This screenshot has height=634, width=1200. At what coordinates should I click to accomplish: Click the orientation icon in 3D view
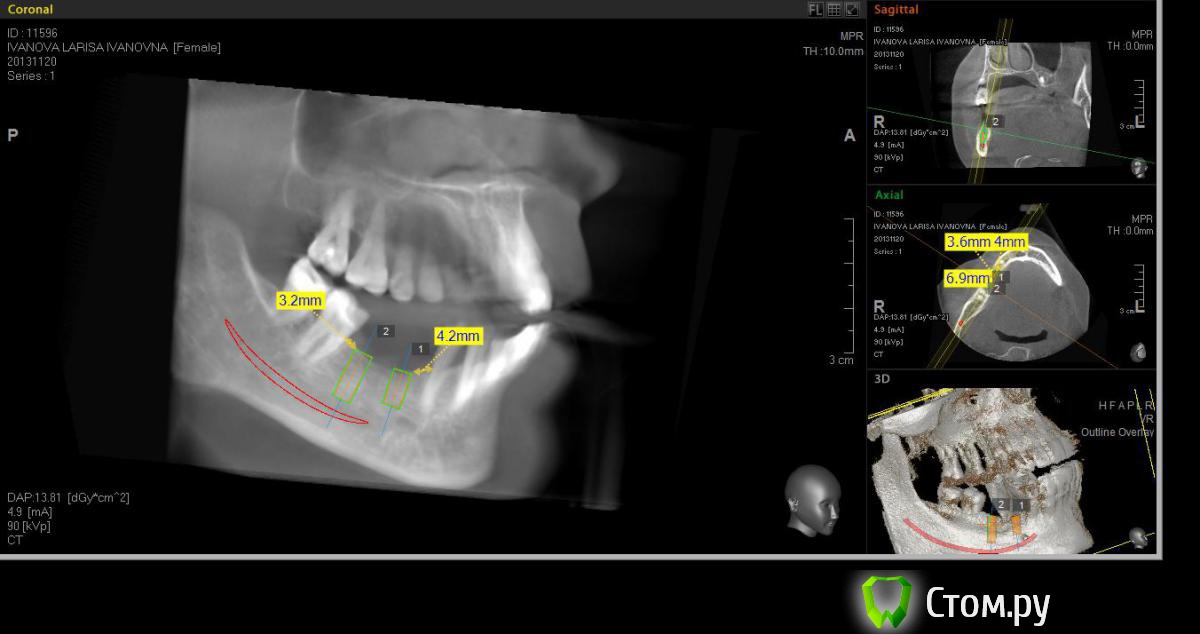pos(1138,537)
